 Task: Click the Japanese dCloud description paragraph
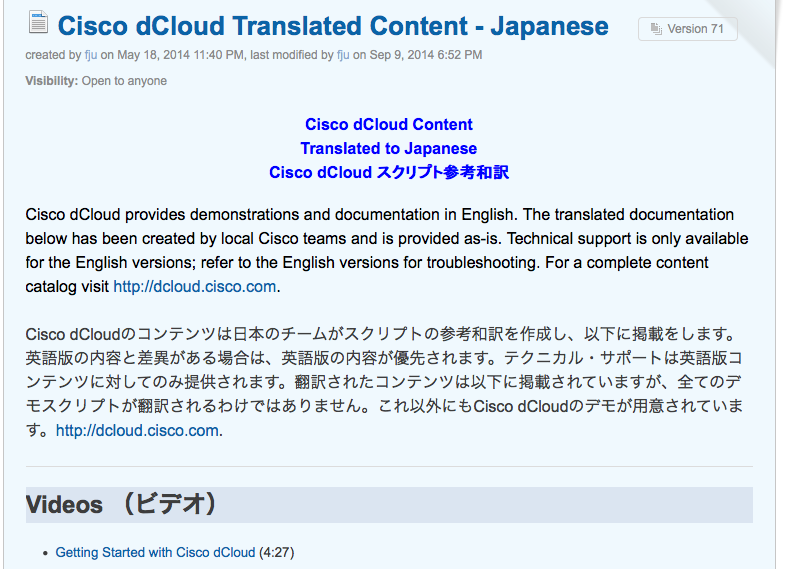click(x=387, y=382)
